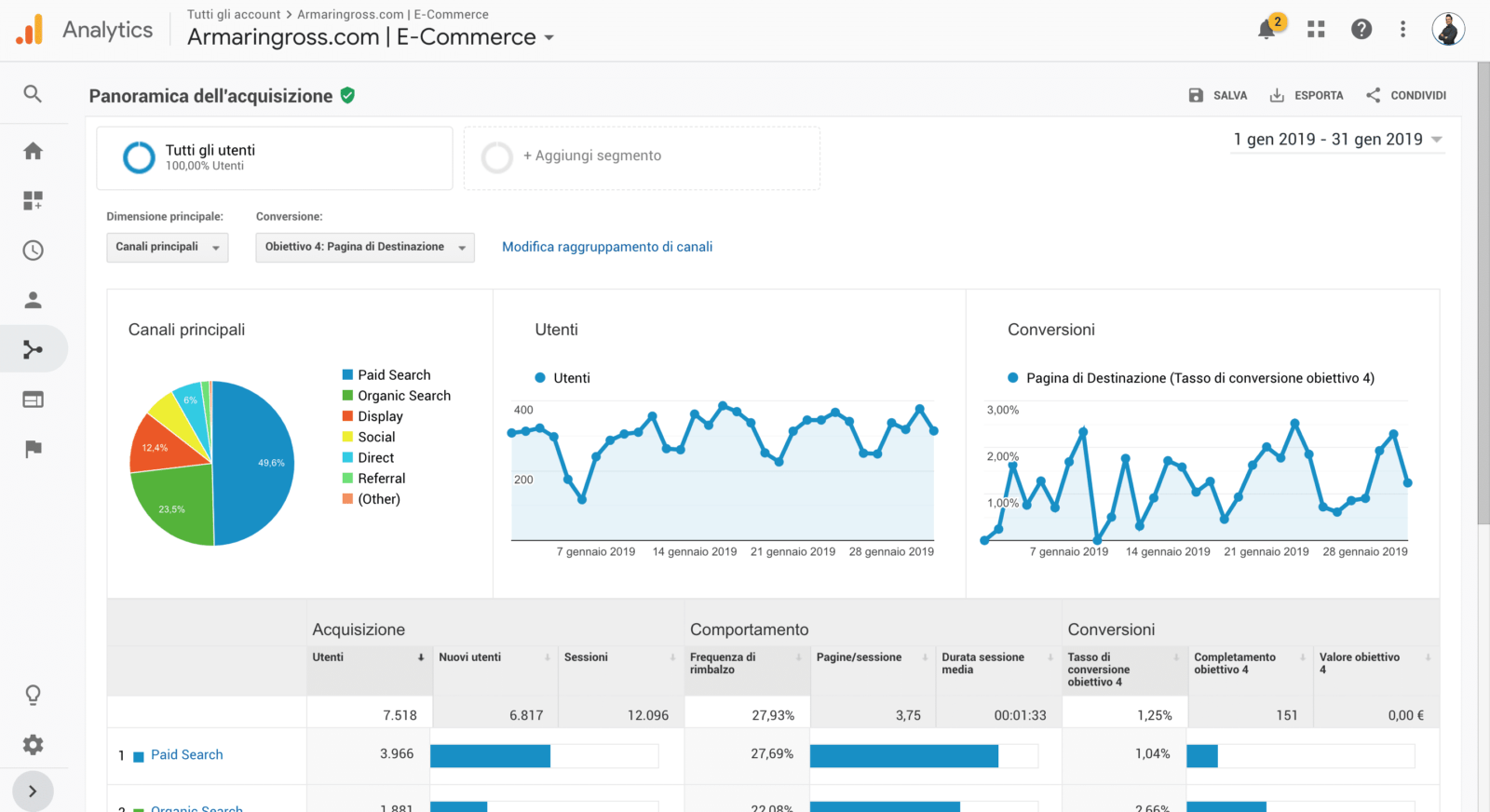Click the total sessions value 12.096

[648, 715]
